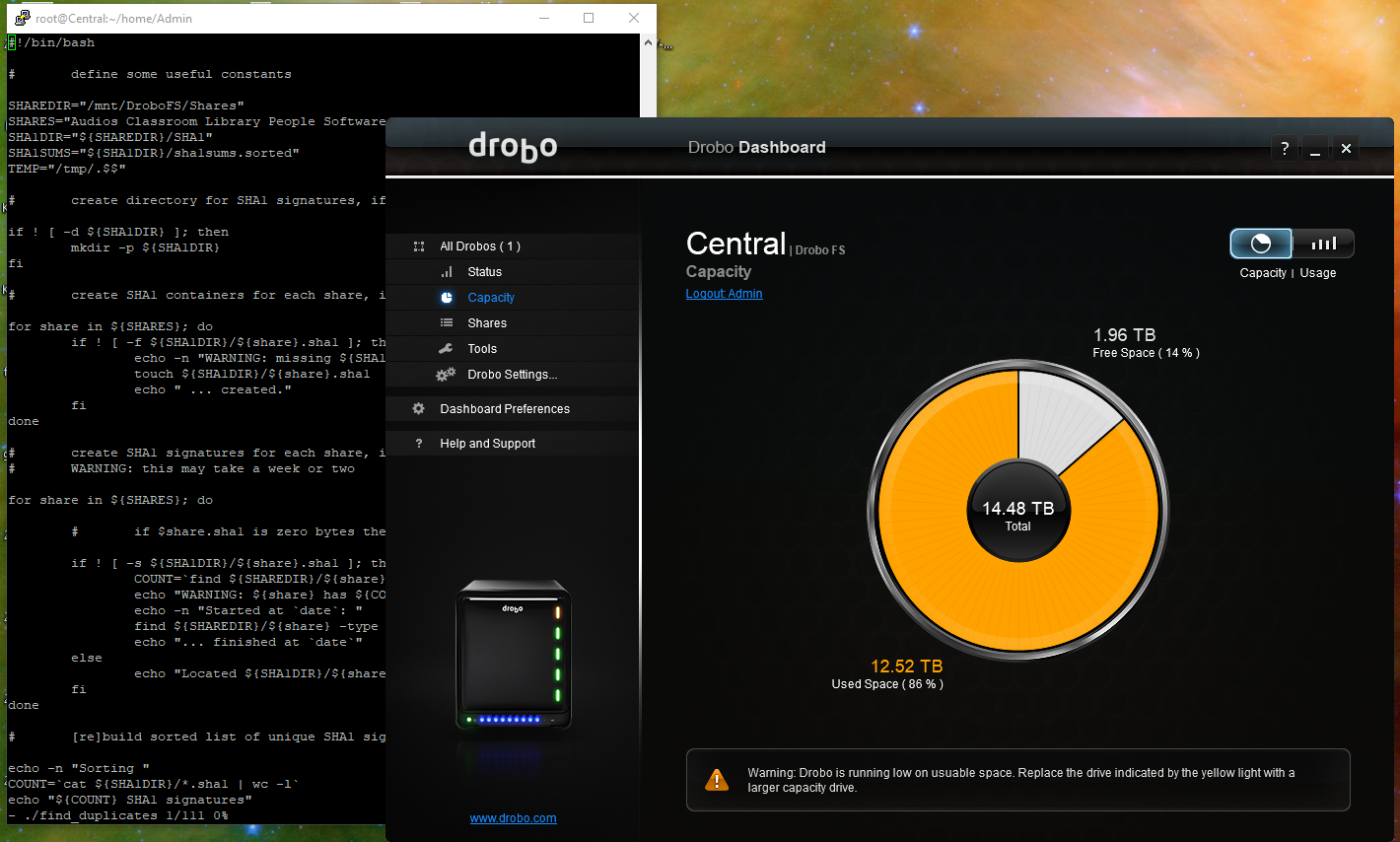Click the #!/bin/bash line in terminal

point(51,42)
